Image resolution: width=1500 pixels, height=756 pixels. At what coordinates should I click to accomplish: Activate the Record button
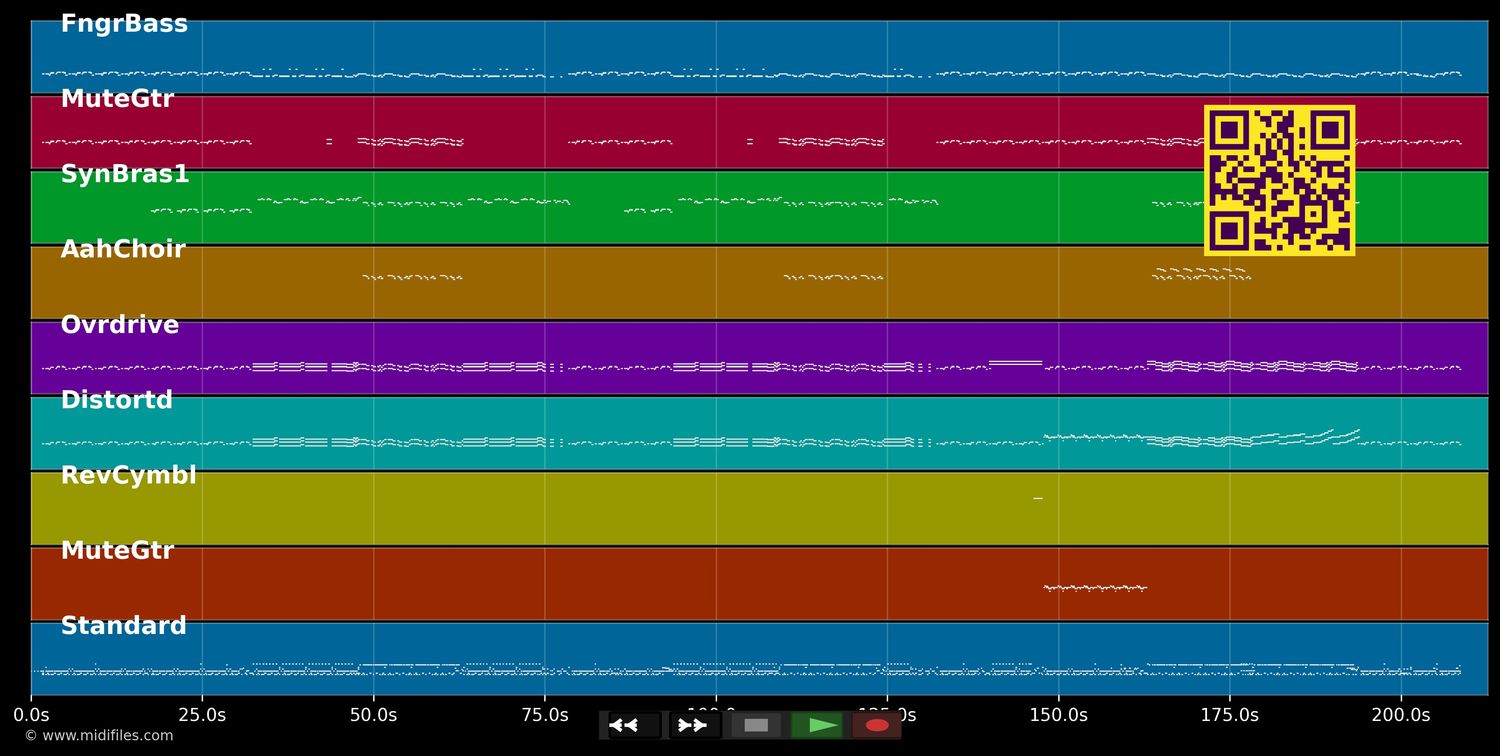(x=876, y=725)
